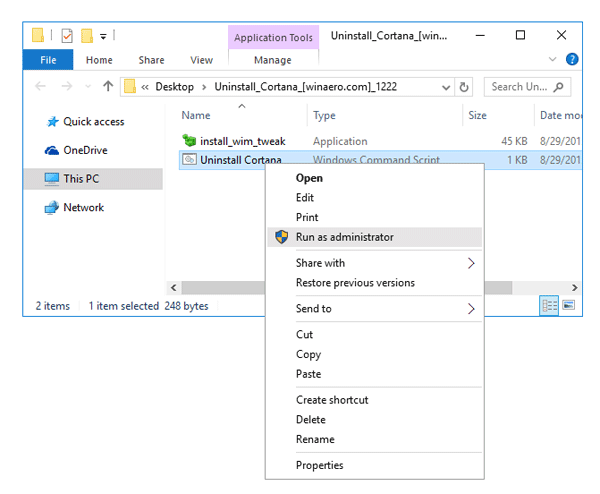Collapse the ribbon with chevron
600x494 pixels.
coord(554,60)
